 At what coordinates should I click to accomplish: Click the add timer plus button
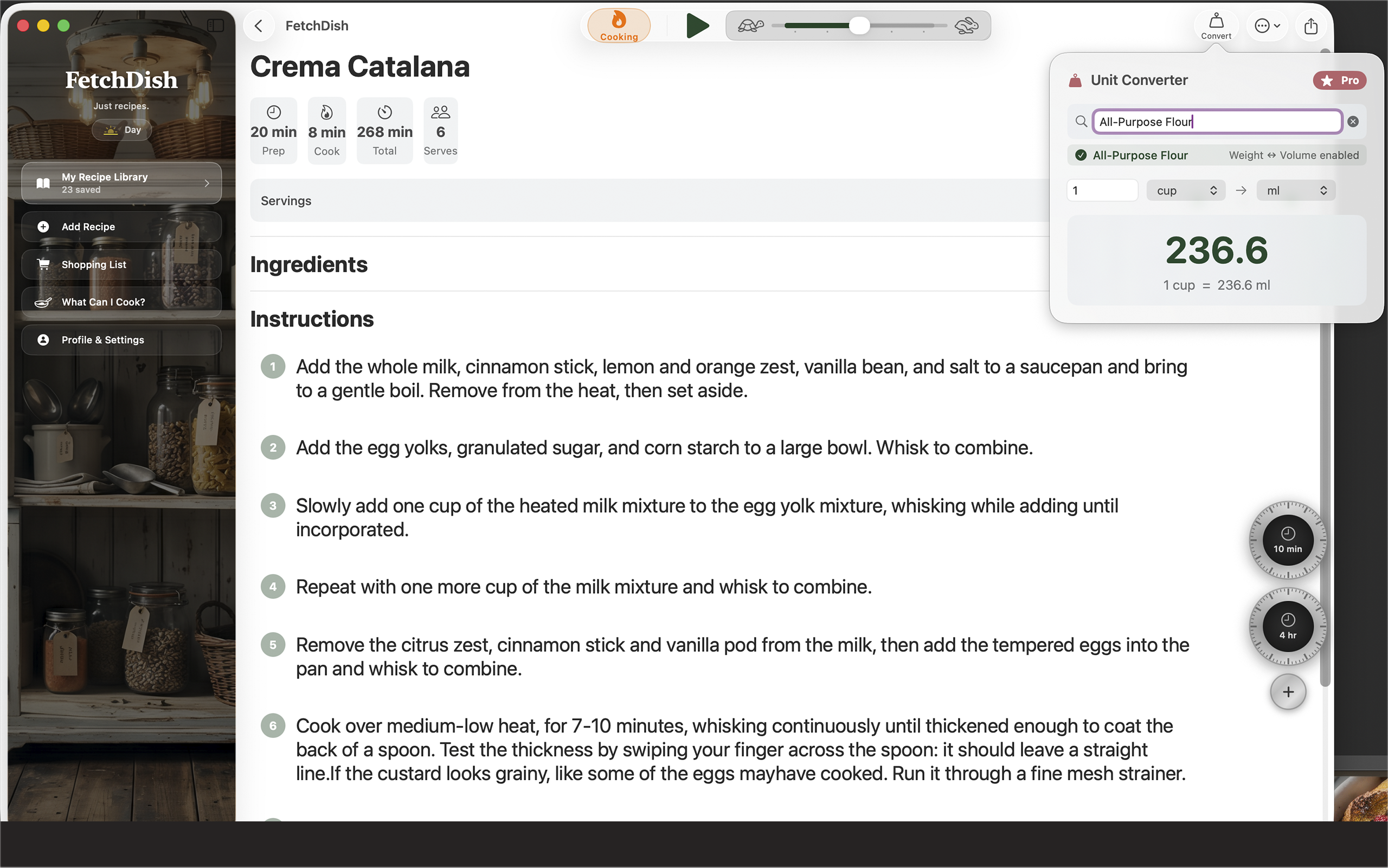pos(1288,692)
